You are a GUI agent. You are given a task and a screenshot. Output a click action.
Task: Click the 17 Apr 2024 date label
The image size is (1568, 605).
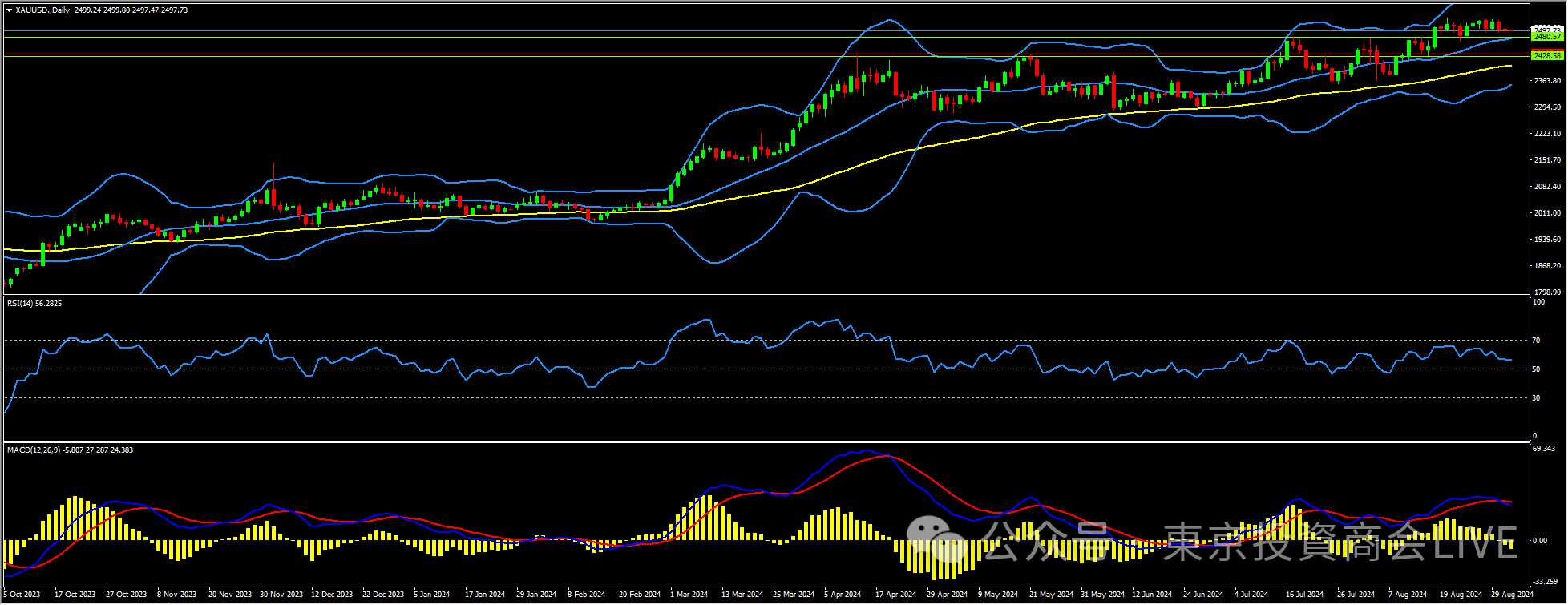[x=896, y=595]
